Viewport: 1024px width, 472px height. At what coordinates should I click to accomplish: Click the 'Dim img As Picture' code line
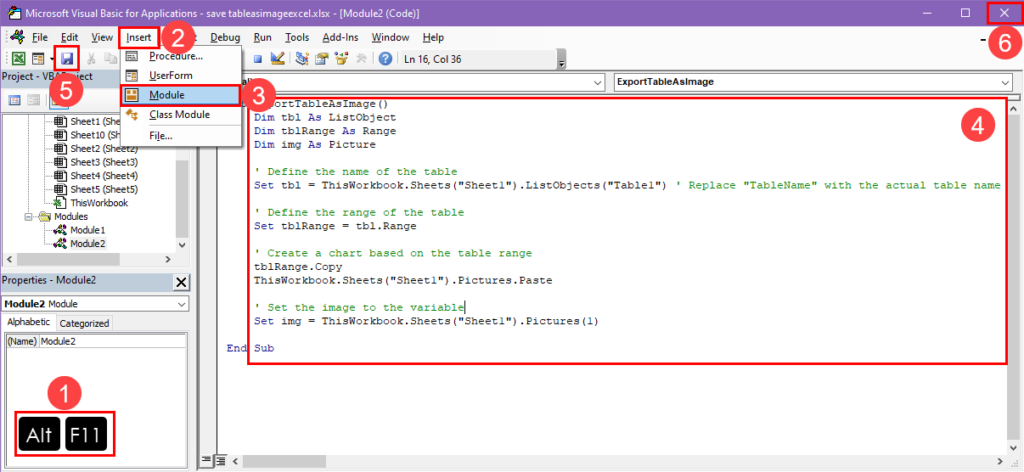click(315, 145)
